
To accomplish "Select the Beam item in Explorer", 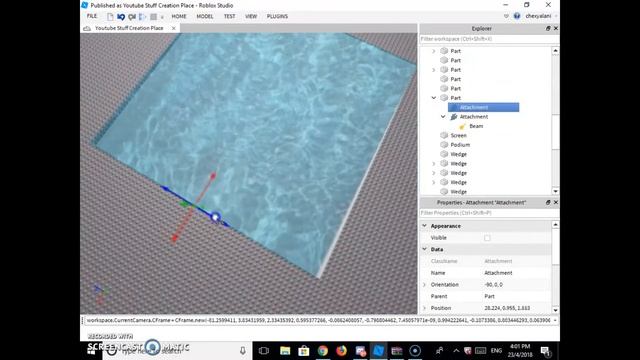I will (476, 126).
